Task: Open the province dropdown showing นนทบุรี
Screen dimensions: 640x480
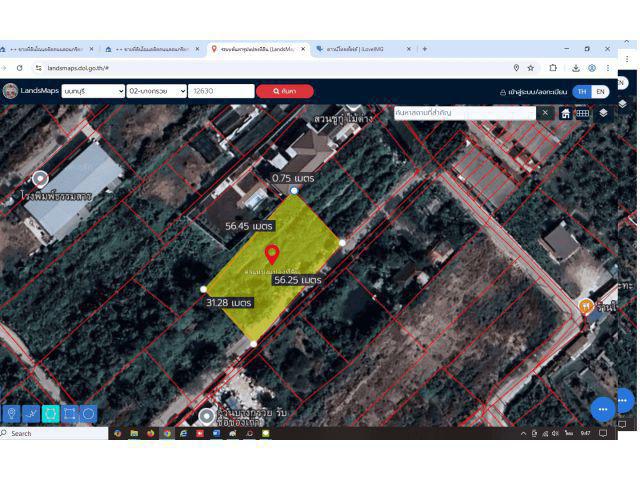Action: point(92,91)
